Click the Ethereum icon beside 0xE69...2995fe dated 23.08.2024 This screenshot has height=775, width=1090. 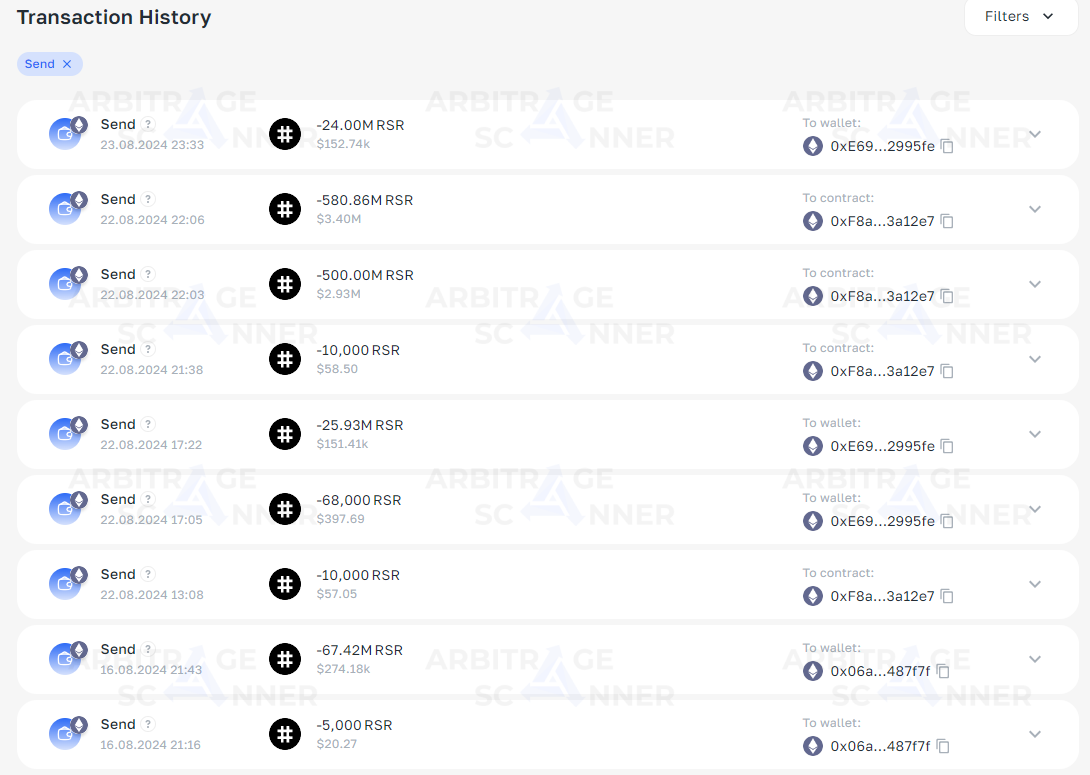[x=813, y=146]
